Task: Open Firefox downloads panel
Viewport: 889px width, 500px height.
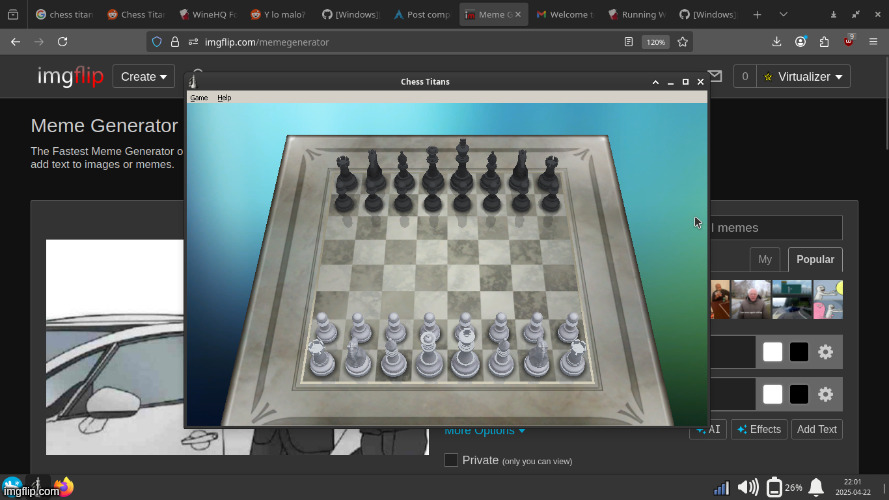Action: (777, 42)
